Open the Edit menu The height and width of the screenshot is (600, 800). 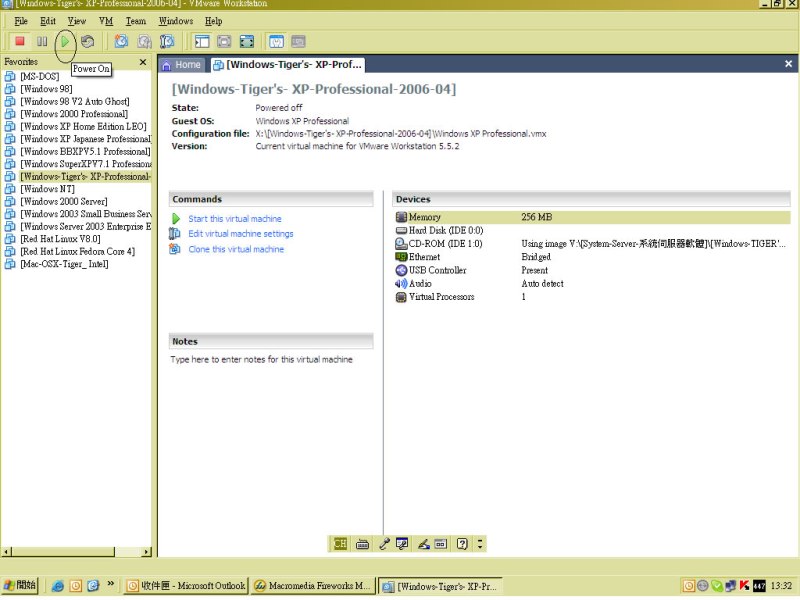pos(48,21)
